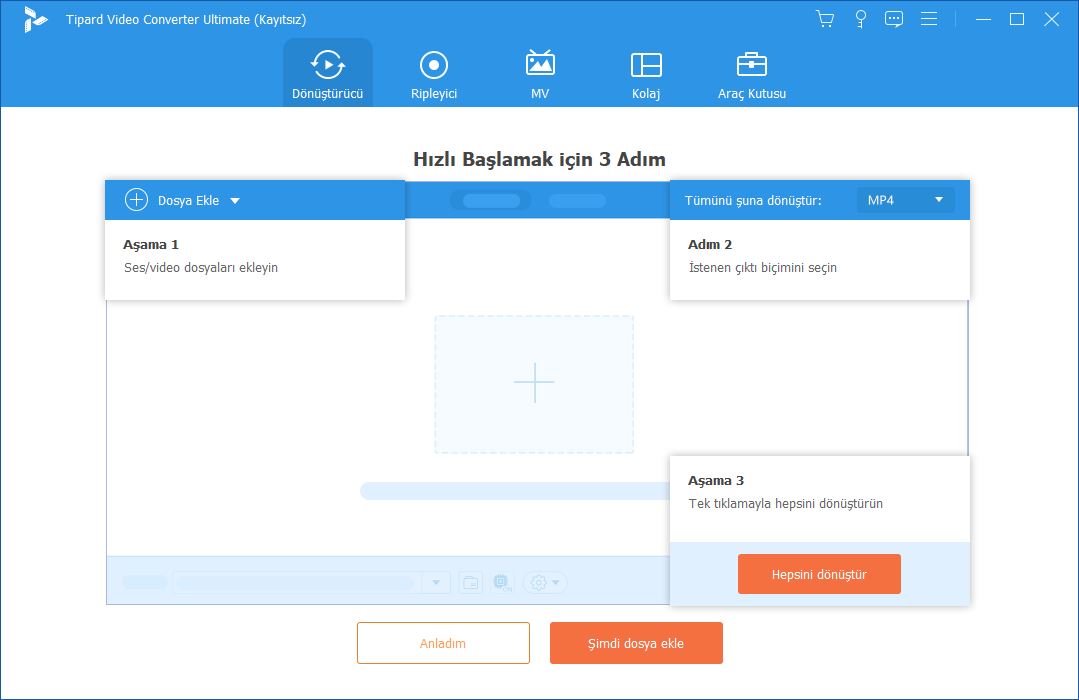Viewport: 1079px width, 700px height.
Task: Open the Araç Kutusu tab
Action: pyautogui.click(x=751, y=73)
